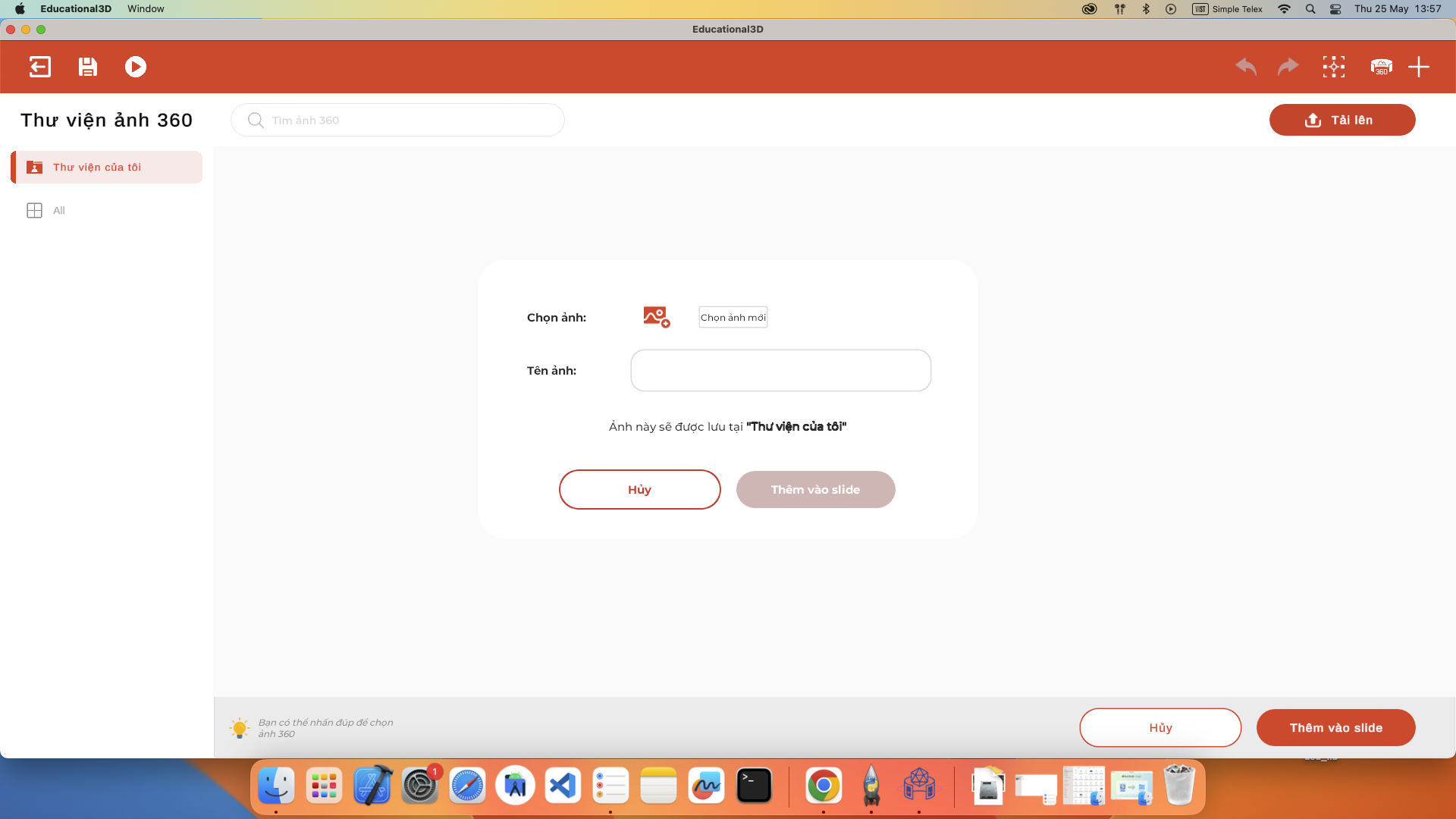This screenshot has height=819, width=1456.
Task: Click the redo arrow icon
Action: [1288, 67]
